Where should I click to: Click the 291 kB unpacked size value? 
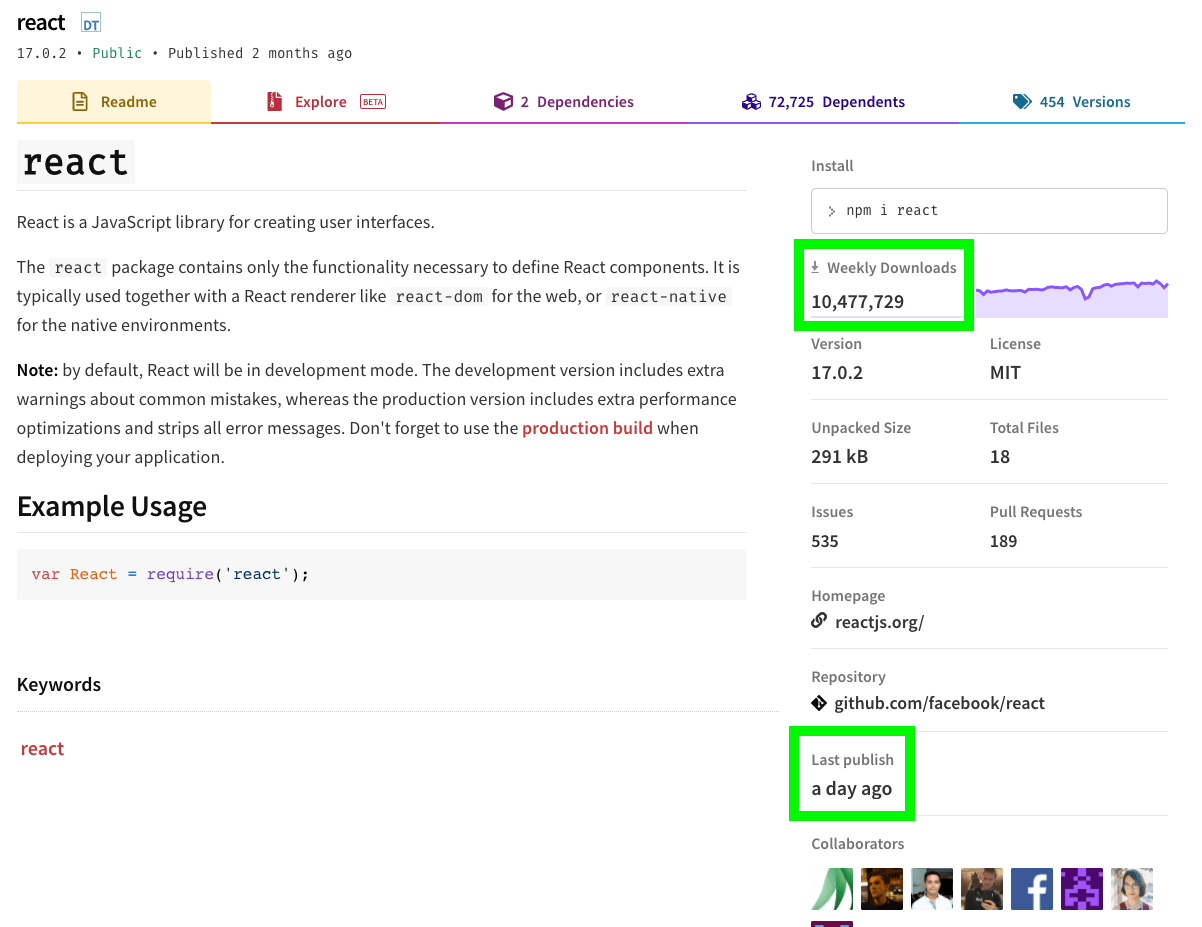click(840, 457)
